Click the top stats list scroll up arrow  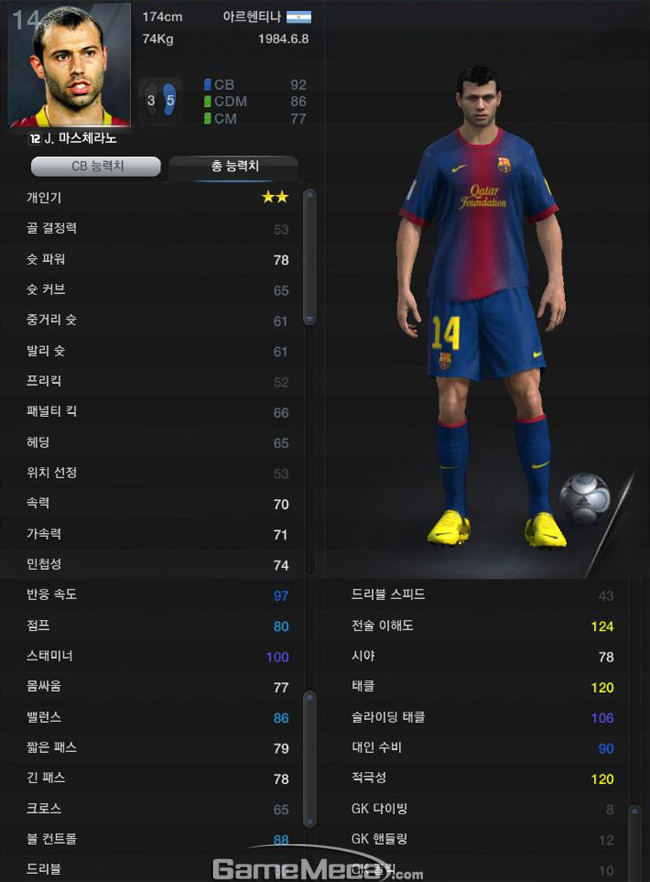point(309,195)
